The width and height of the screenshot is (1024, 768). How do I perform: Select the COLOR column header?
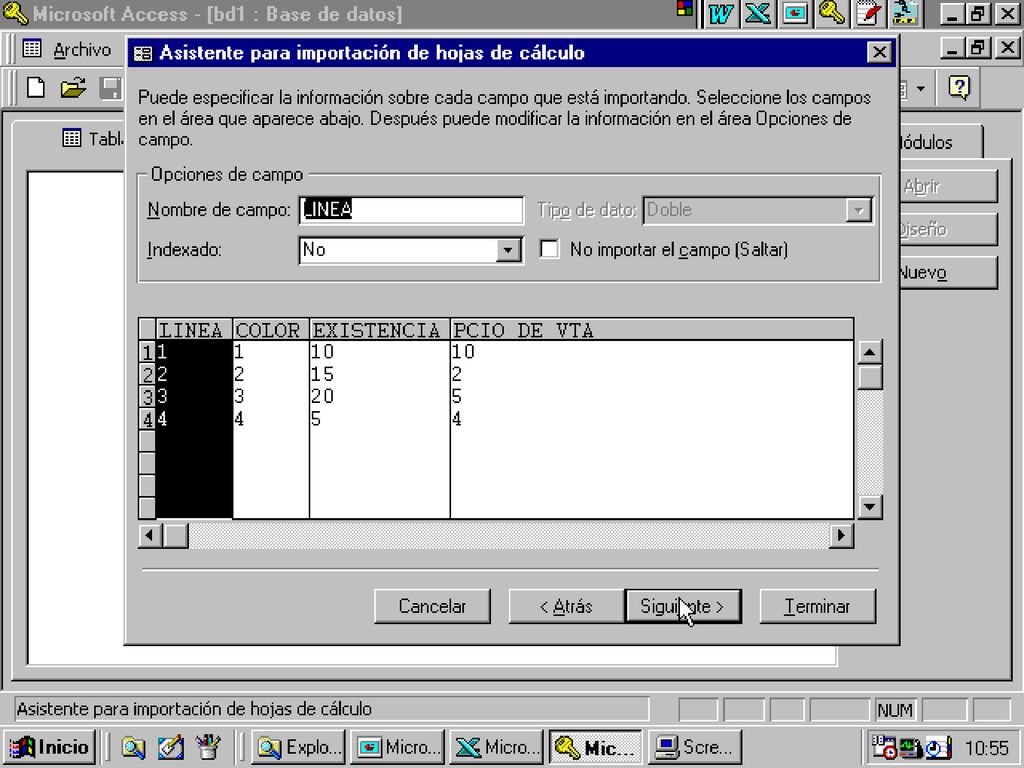(x=270, y=330)
